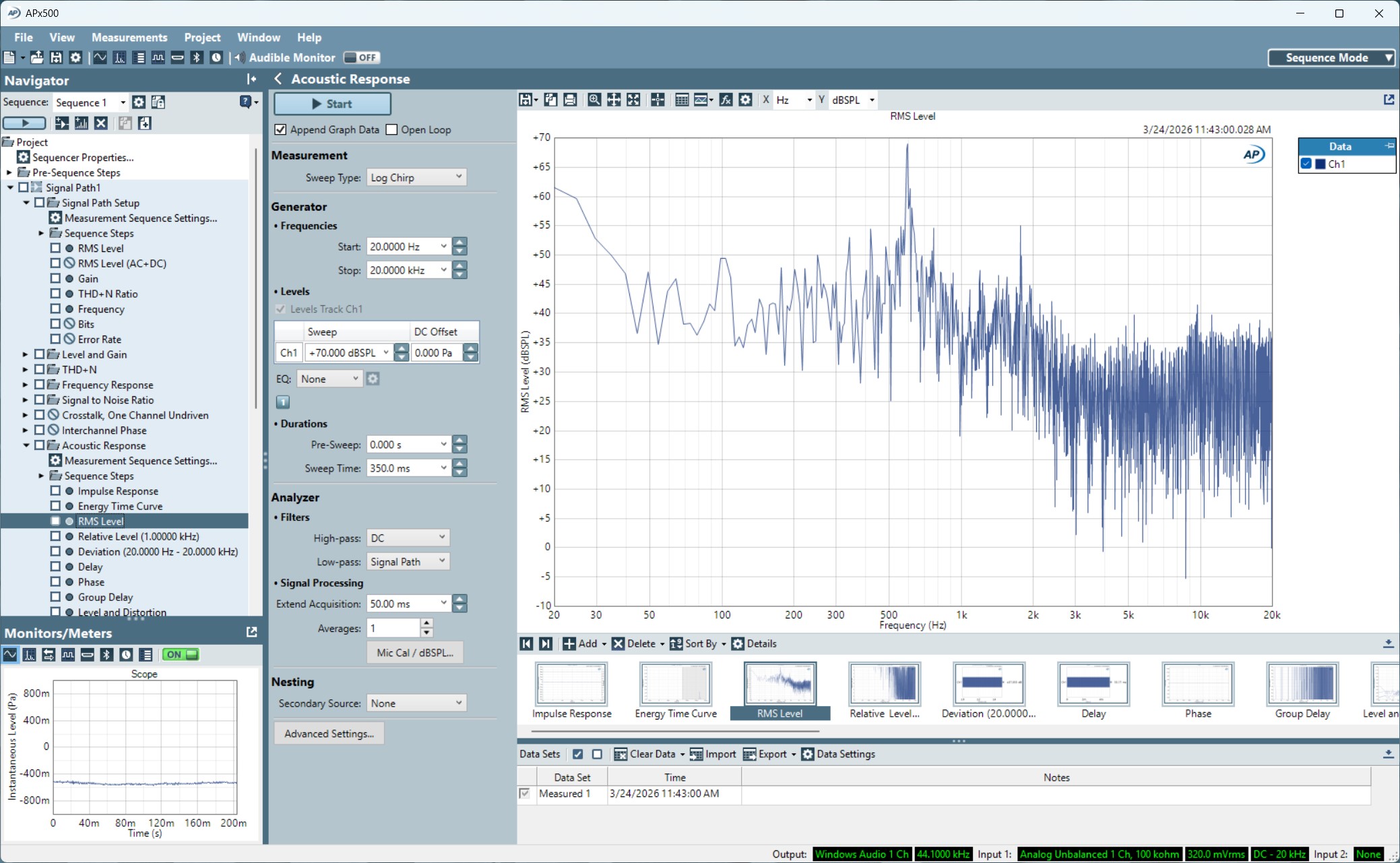Switch using the Sequence Mode button
Image resolution: width=1400 pixels, height=863 pixels.
click(x=1331, y=58)
